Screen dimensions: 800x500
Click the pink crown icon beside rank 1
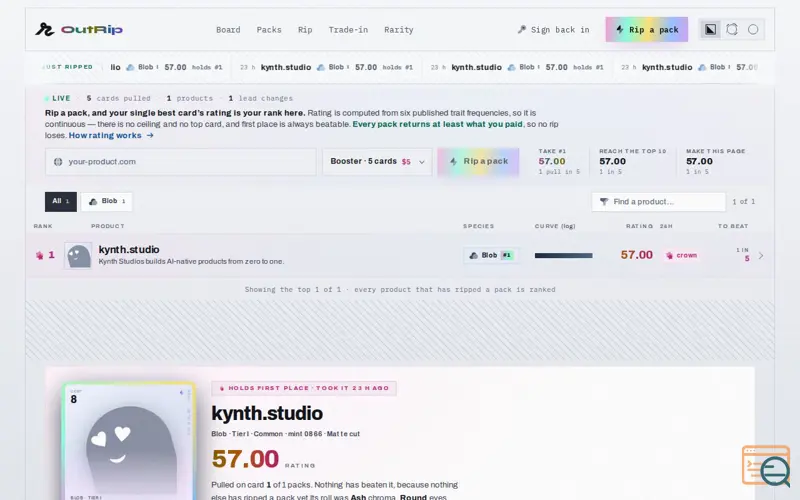(x=39, y=256)
